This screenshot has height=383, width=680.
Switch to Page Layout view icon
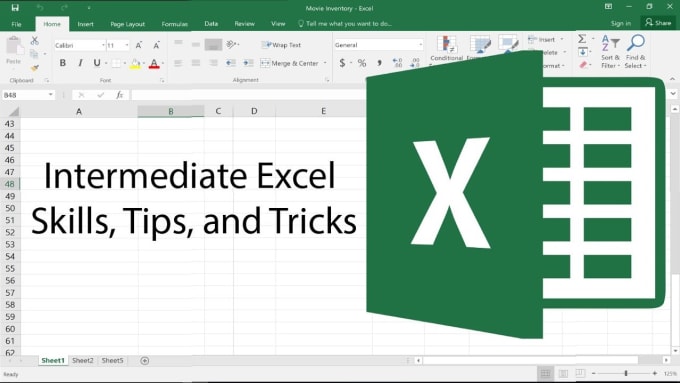click(563, 373)
